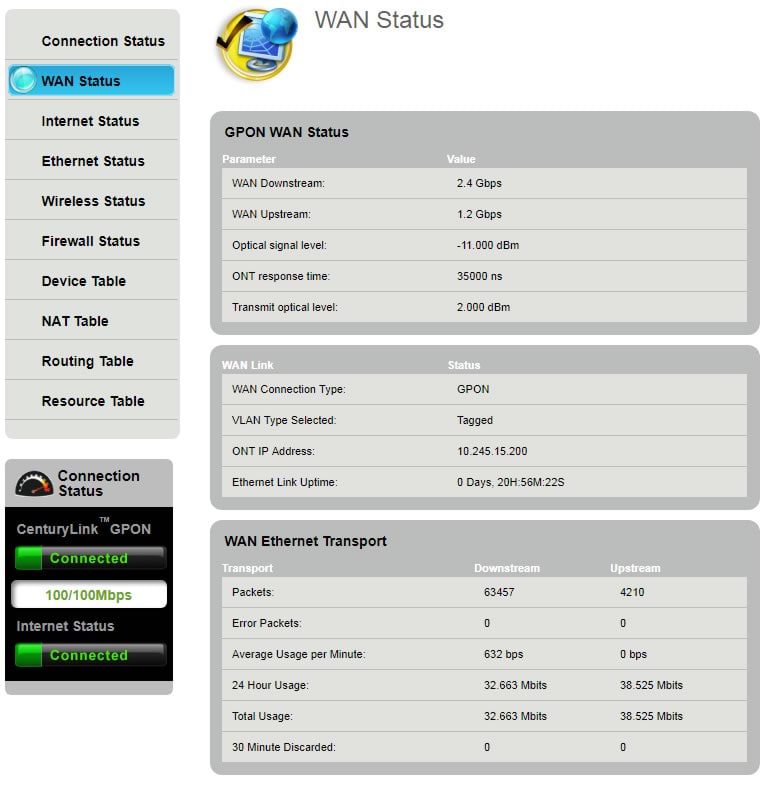Show the Routing Table
This screenshot has width=766, height=785.
[x=87, y=361]
